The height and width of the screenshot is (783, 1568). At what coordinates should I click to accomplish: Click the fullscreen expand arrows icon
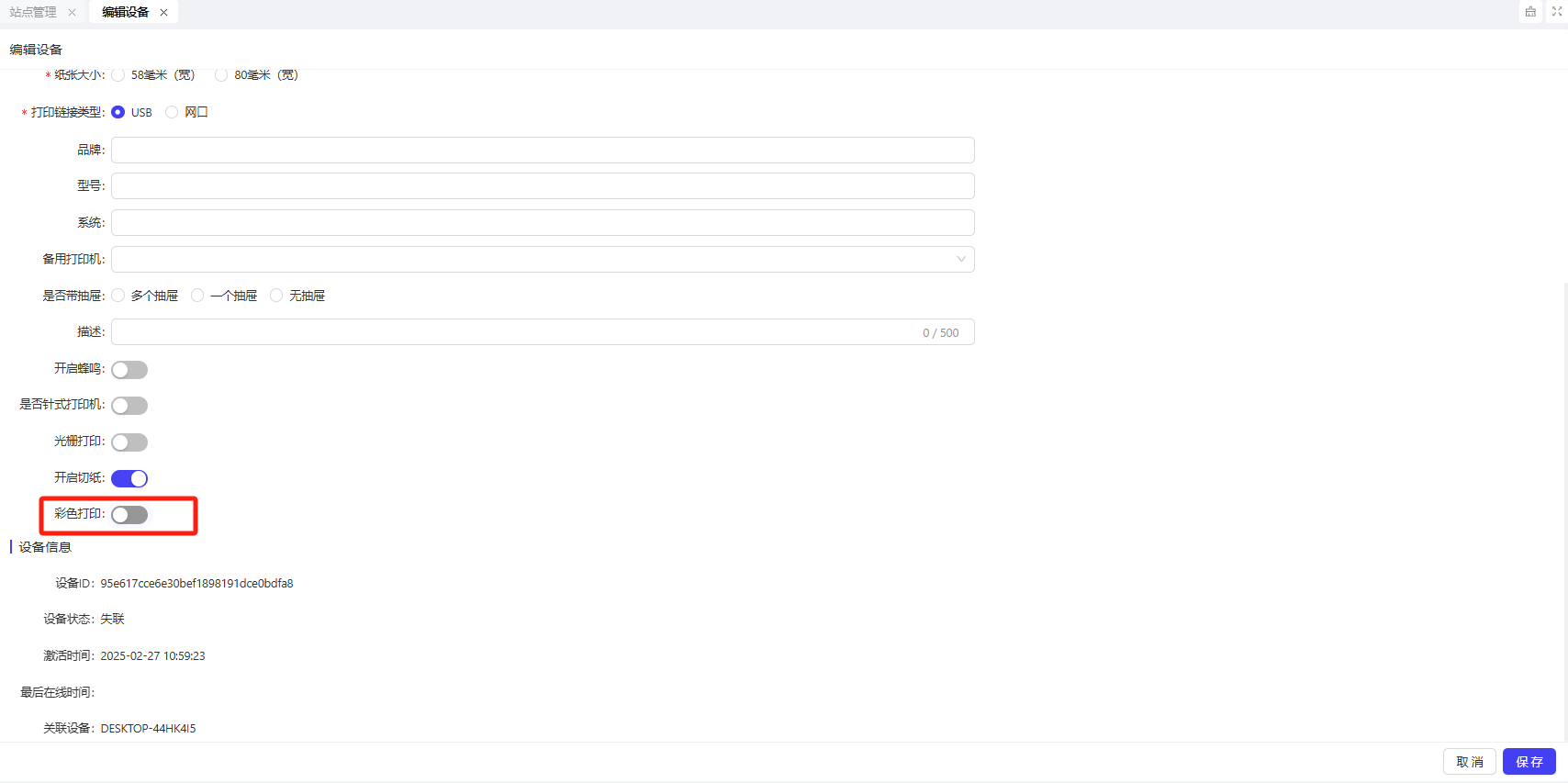pos(1557,12)
